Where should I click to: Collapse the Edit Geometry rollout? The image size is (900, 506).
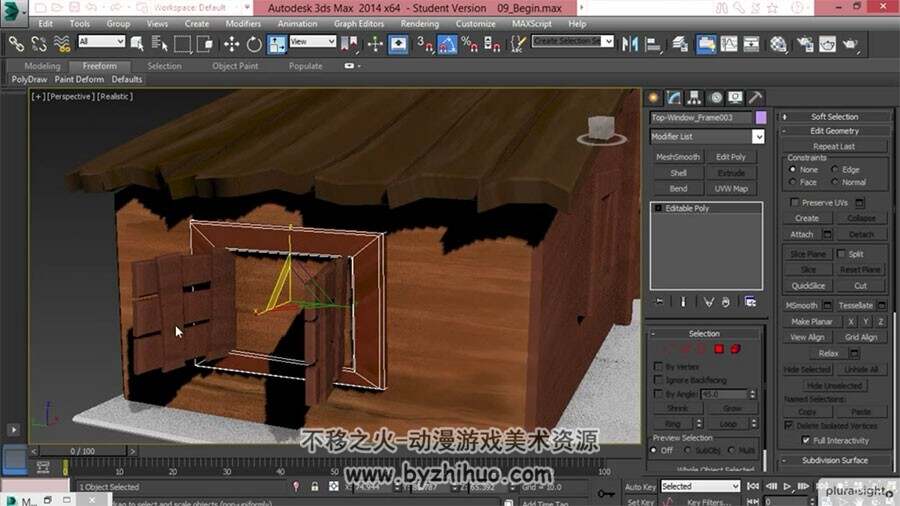(x=835, y=131)
